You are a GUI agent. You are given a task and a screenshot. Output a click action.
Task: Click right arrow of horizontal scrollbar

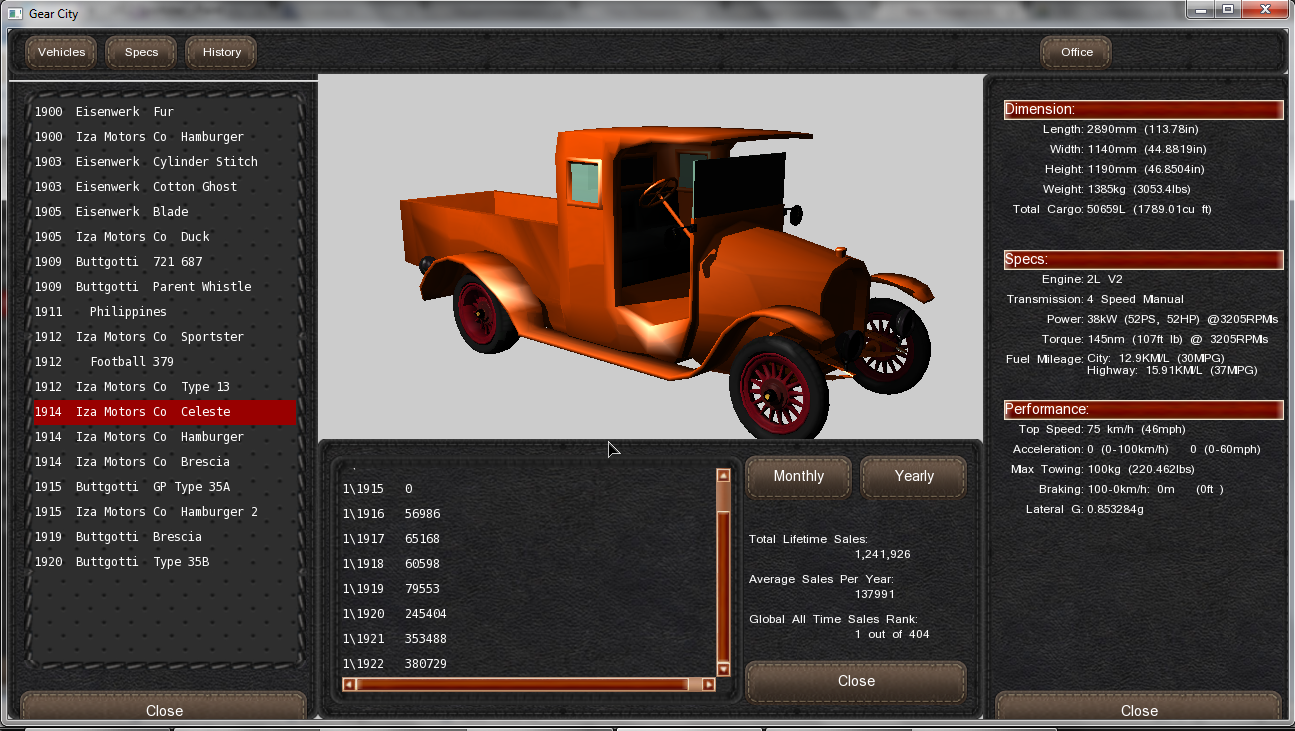708,685
